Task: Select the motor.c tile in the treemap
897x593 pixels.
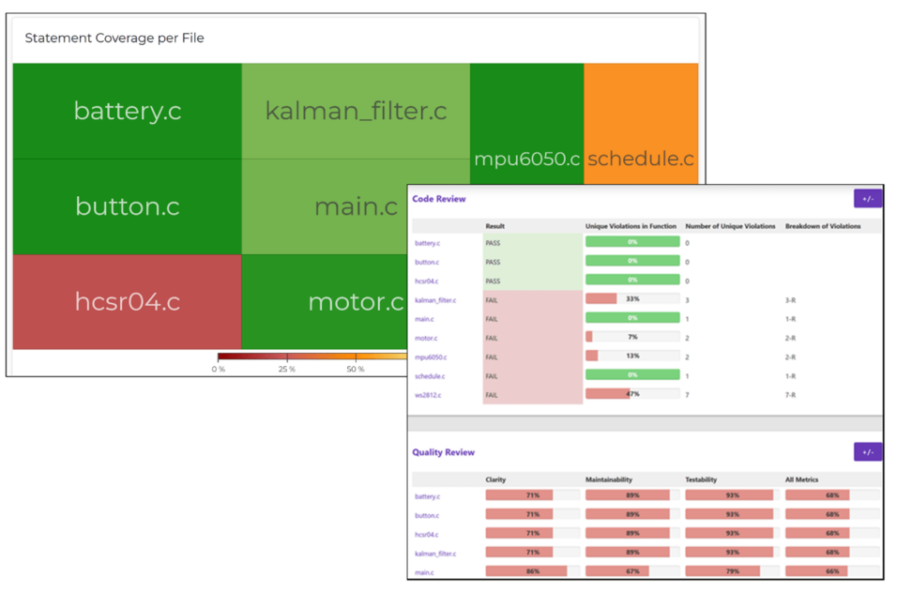Action: 356,302
